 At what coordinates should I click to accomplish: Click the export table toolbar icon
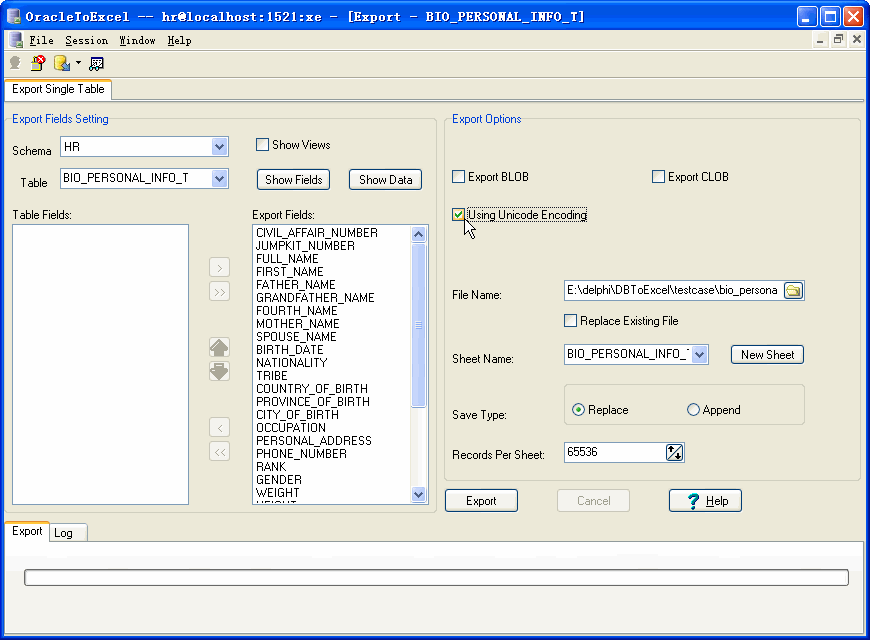tap(62, 63)
